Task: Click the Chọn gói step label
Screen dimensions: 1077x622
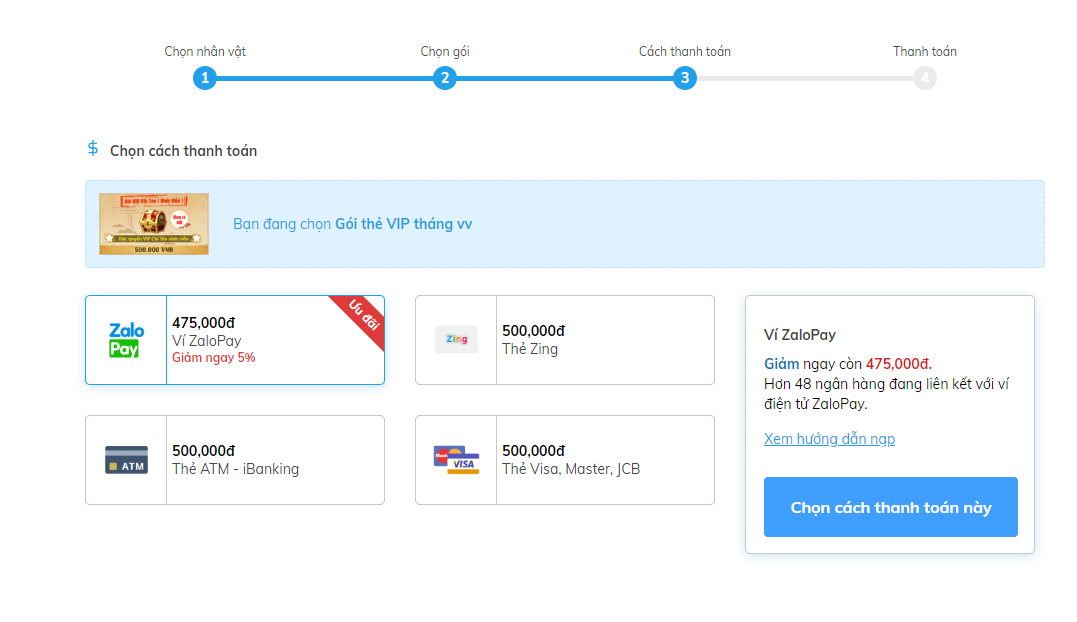Action: tap(445, 51)
